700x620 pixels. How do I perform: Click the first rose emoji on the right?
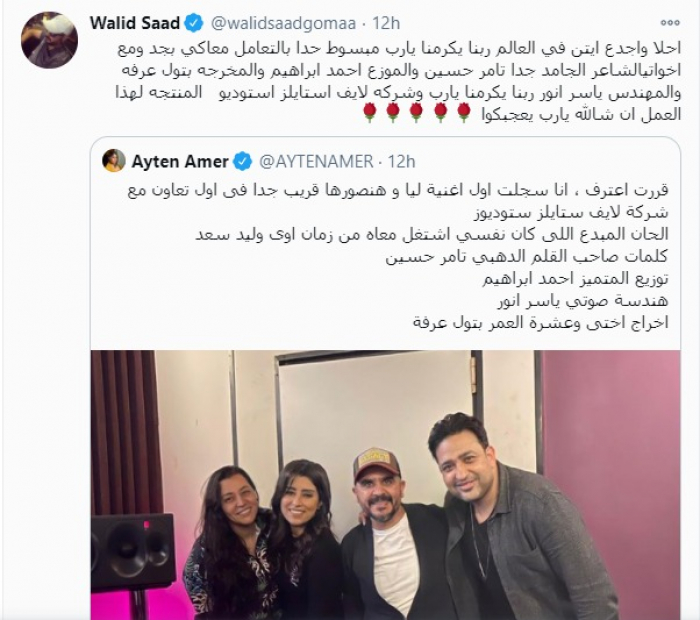[x=464, y=113]
